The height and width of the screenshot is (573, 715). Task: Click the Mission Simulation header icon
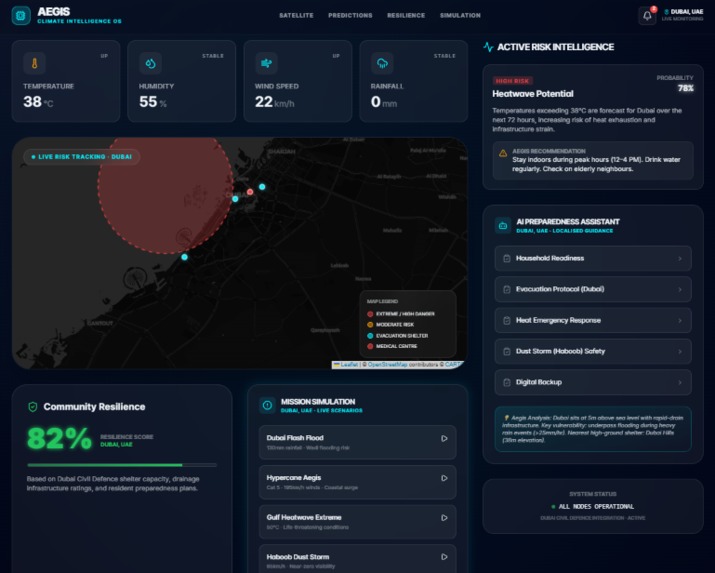click(267, 405)
